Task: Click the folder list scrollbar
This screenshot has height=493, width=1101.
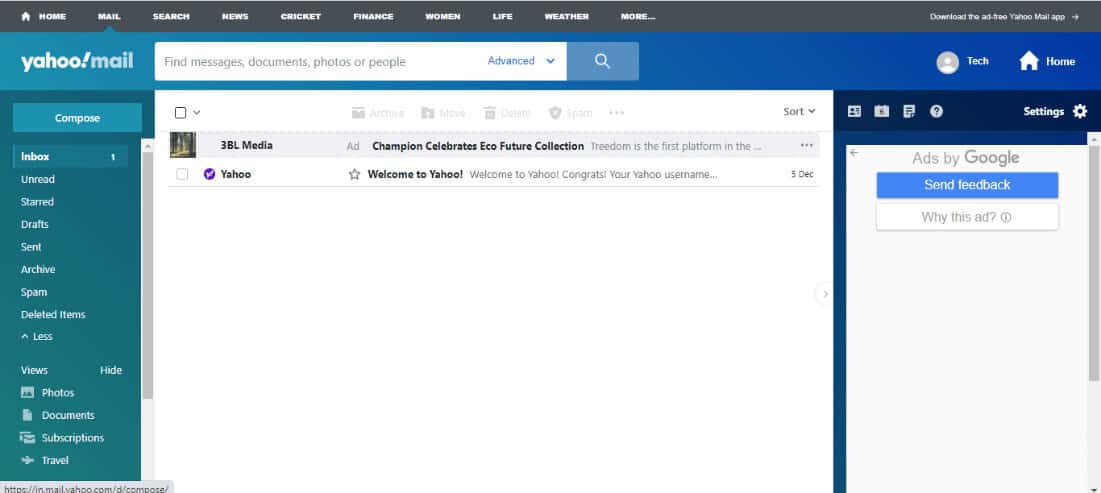Action: point(147,275)
